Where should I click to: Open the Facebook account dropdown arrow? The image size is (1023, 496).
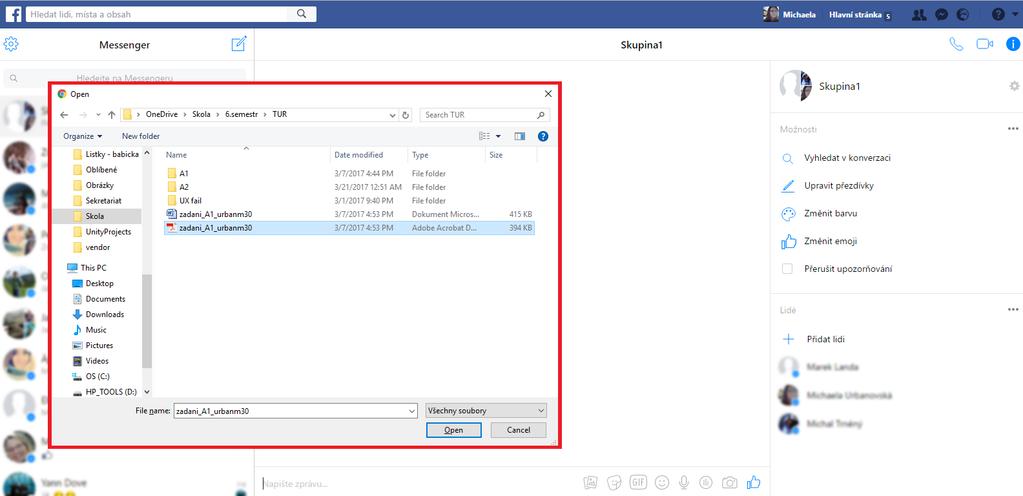tap(1015, 14)
